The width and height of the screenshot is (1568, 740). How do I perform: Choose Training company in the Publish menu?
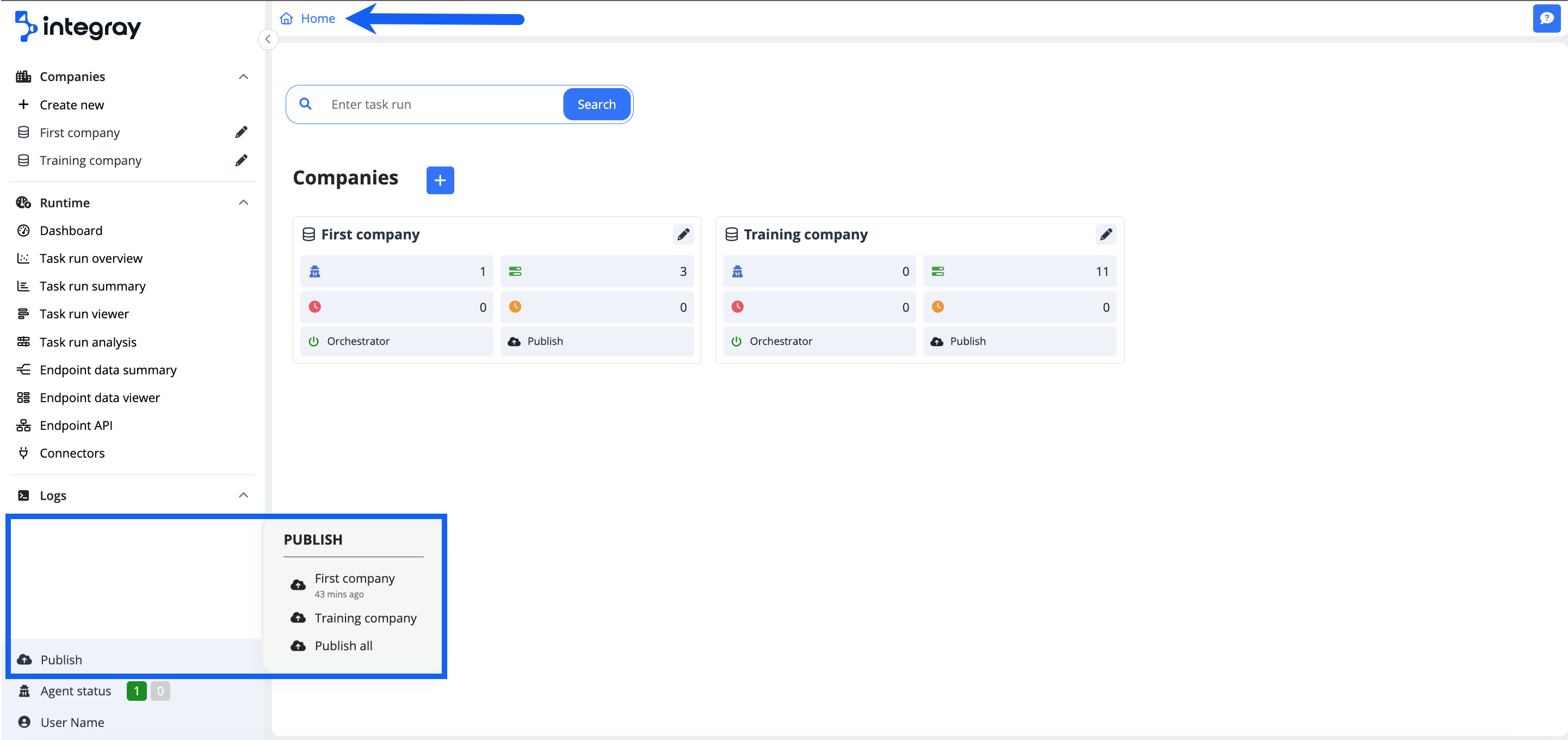point(365,618)
